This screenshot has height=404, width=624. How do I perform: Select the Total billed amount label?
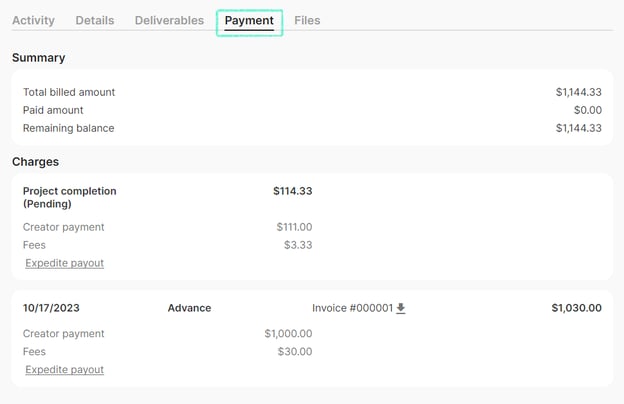click(69, 92)
